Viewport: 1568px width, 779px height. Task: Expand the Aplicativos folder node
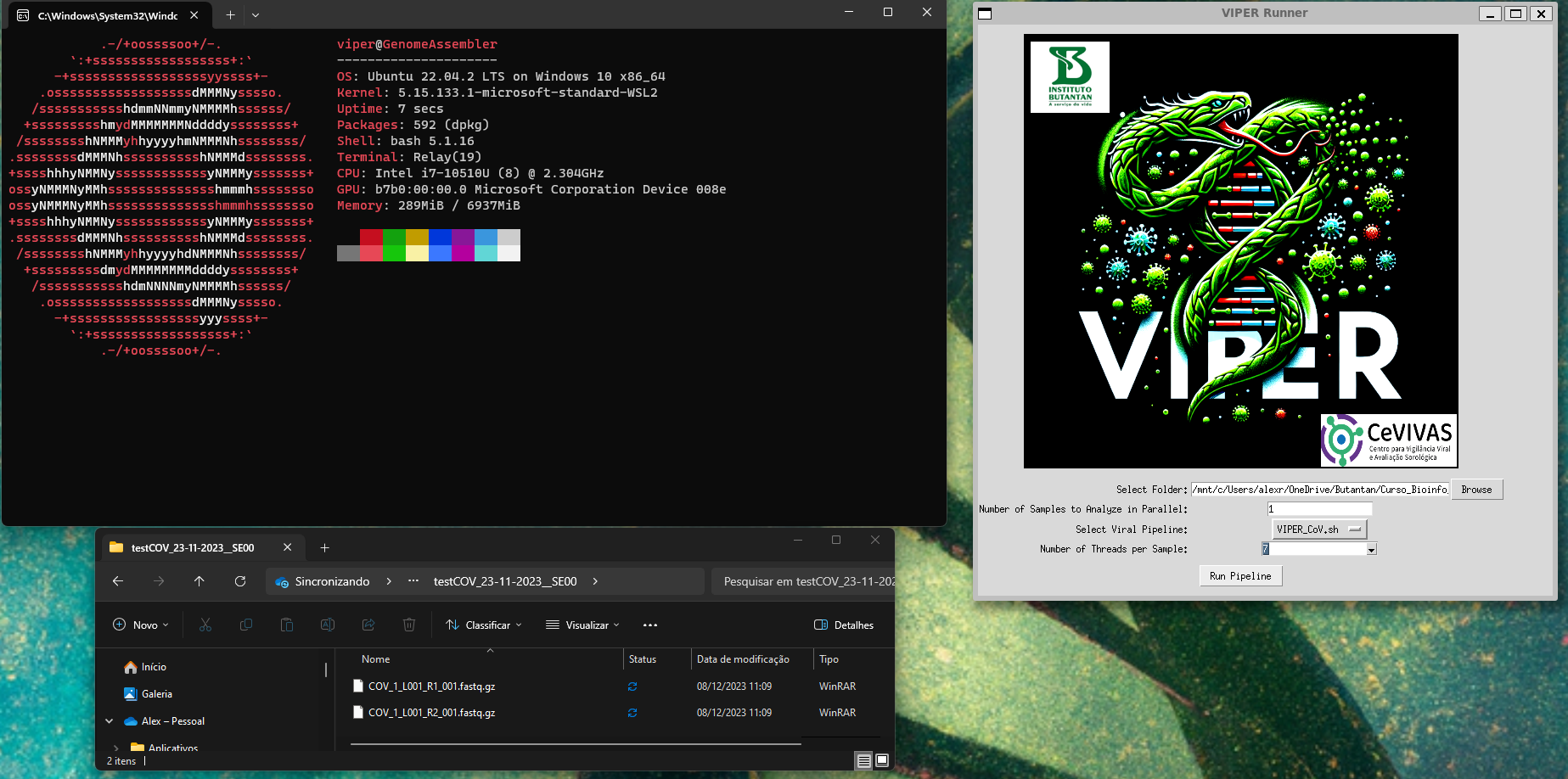pos(116,748)
